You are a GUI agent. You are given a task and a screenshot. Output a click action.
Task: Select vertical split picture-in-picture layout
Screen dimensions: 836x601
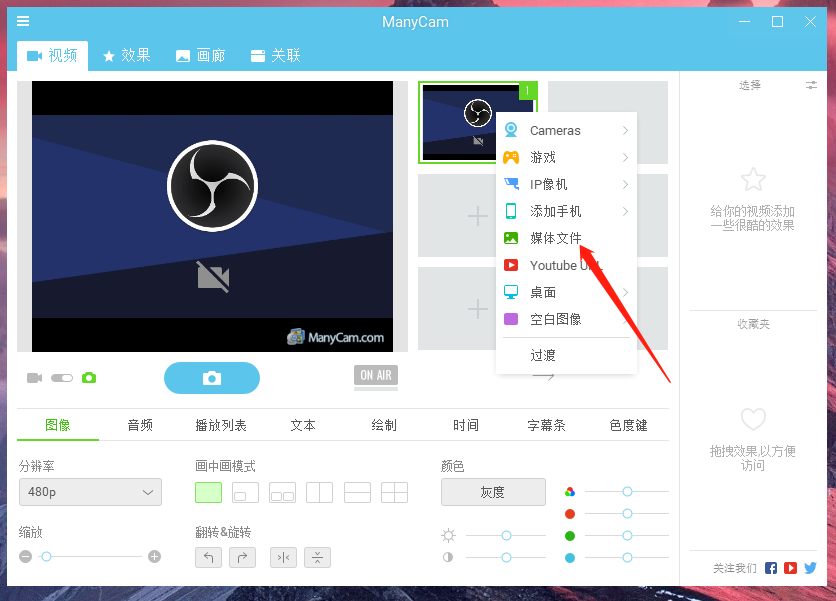pos(320,492)
